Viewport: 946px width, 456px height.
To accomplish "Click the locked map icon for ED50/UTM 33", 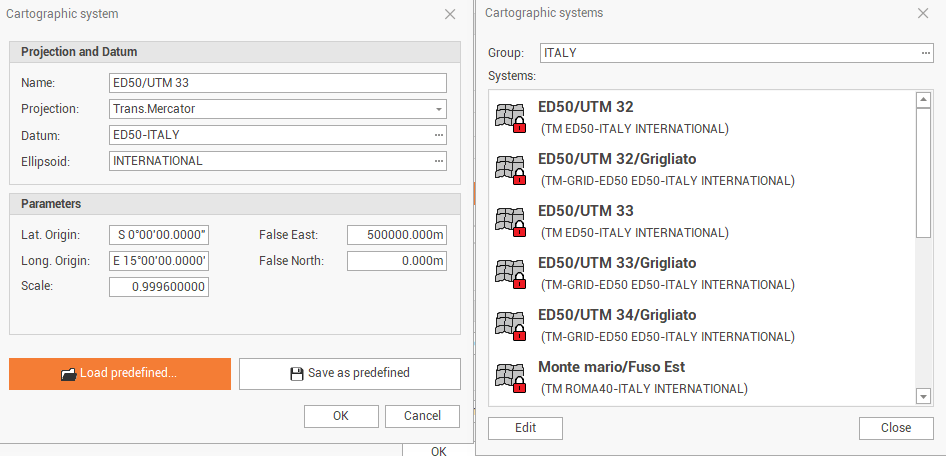I will click(510, 221).
